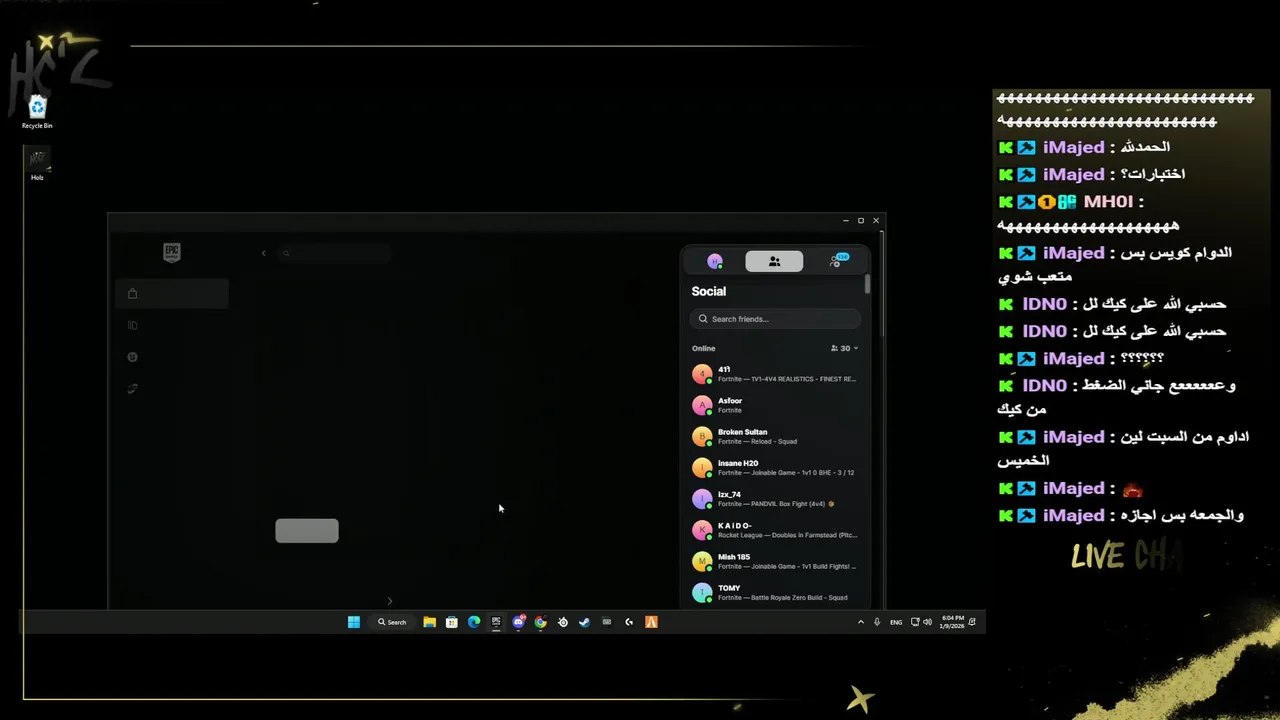The image size is (1280, 720).
Task: Select friend Izx_74
Action: click(x=775, y=499)
